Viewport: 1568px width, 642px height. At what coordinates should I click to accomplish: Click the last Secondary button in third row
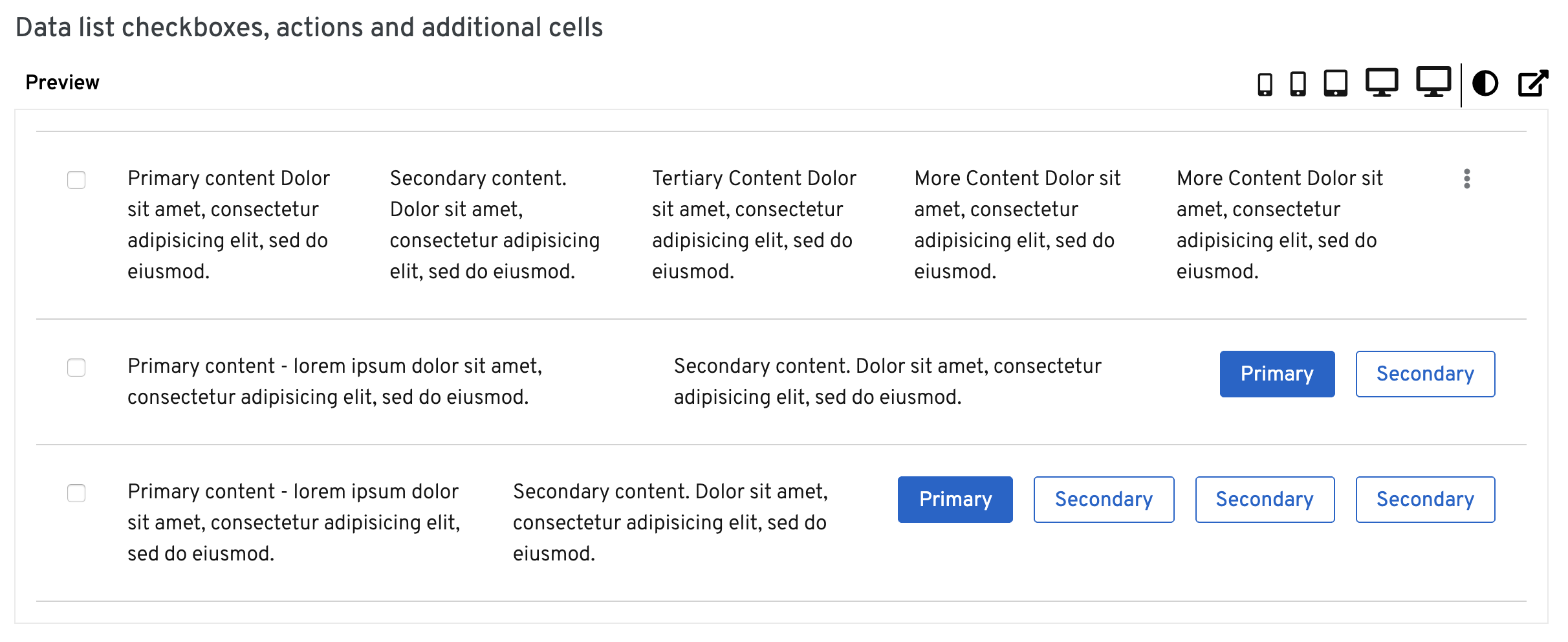point(1424,499)
